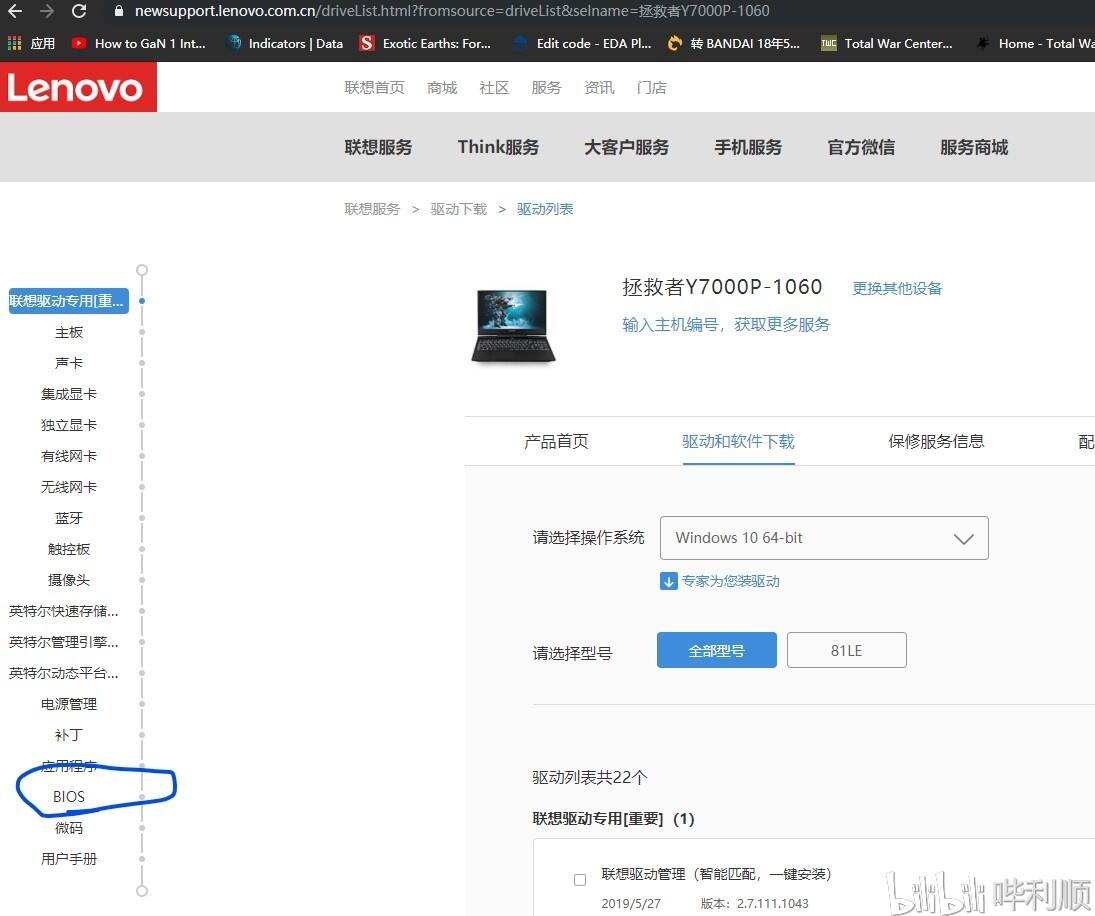Switch to the 驱动和软件下载 tab
Viewport: 1095px width, 916px height.
[739, 441]
